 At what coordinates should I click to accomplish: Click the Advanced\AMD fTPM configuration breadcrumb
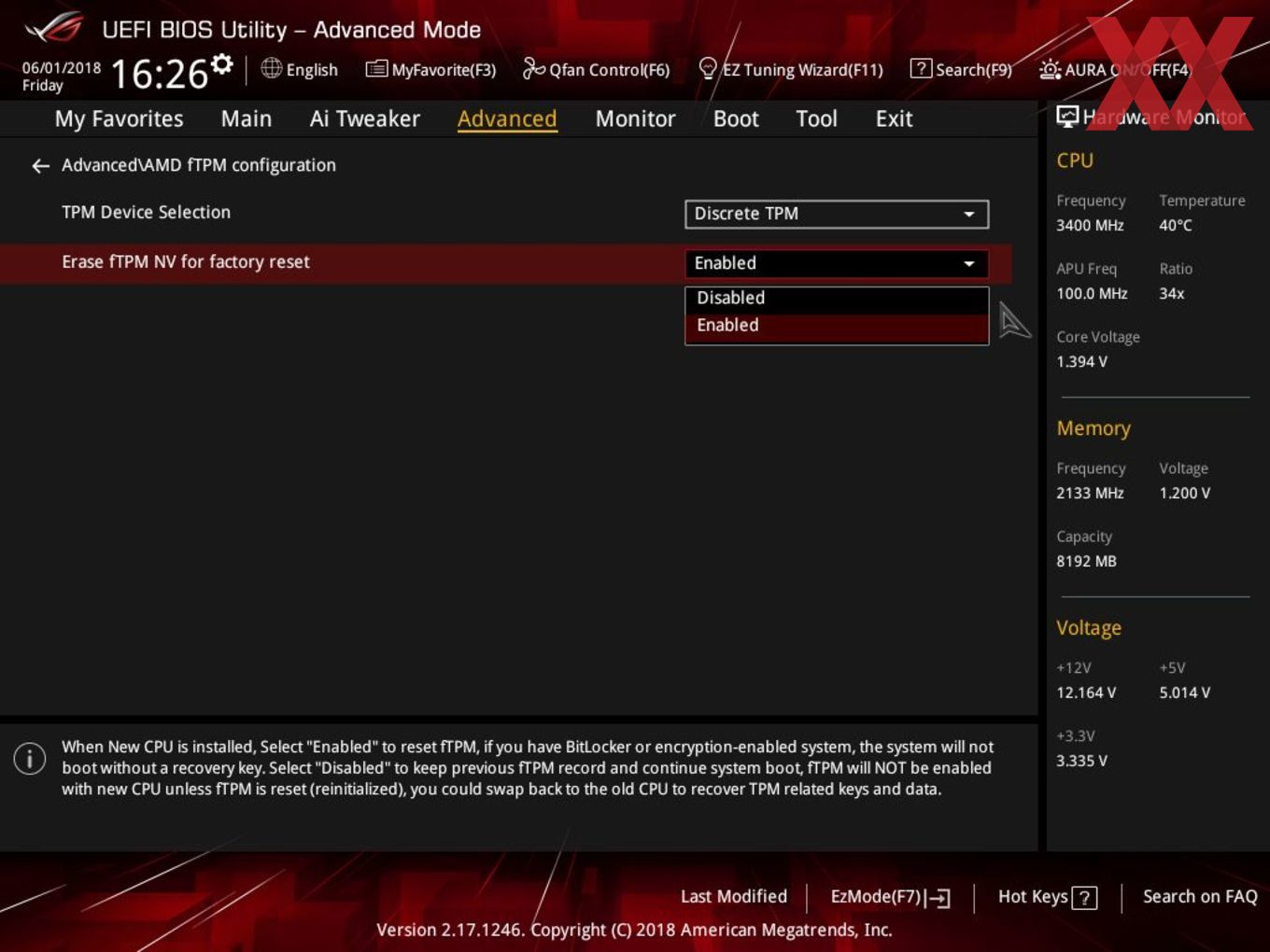pyautogui.click(x=199, y=165)
